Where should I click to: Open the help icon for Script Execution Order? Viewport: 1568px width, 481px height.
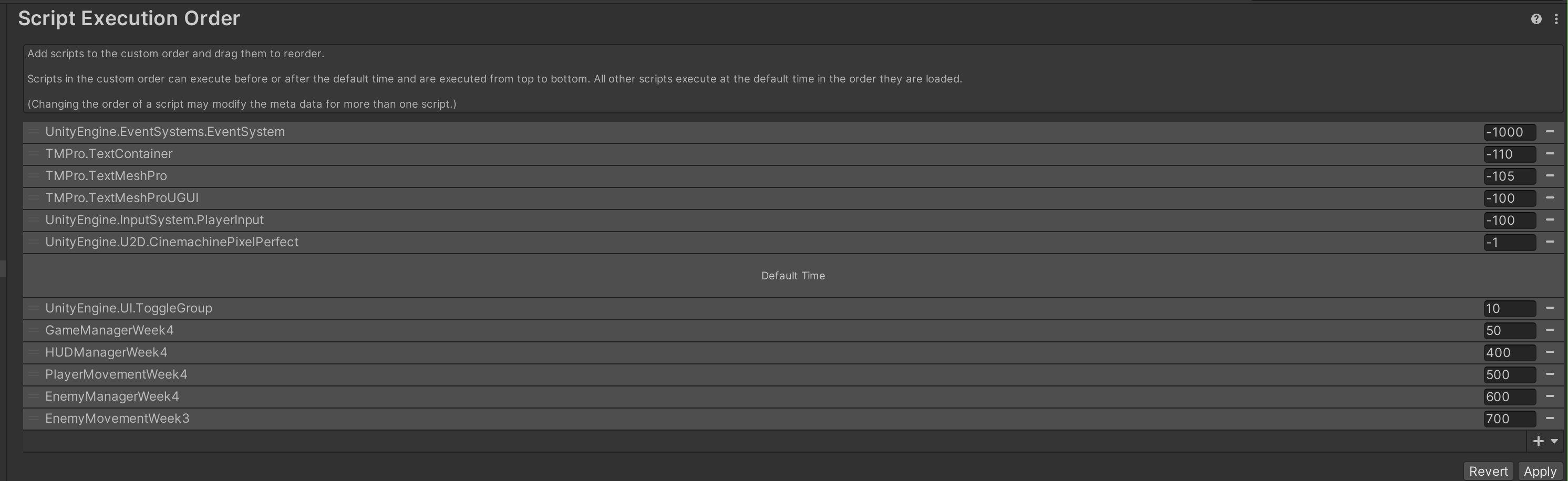coord(1536,19)
